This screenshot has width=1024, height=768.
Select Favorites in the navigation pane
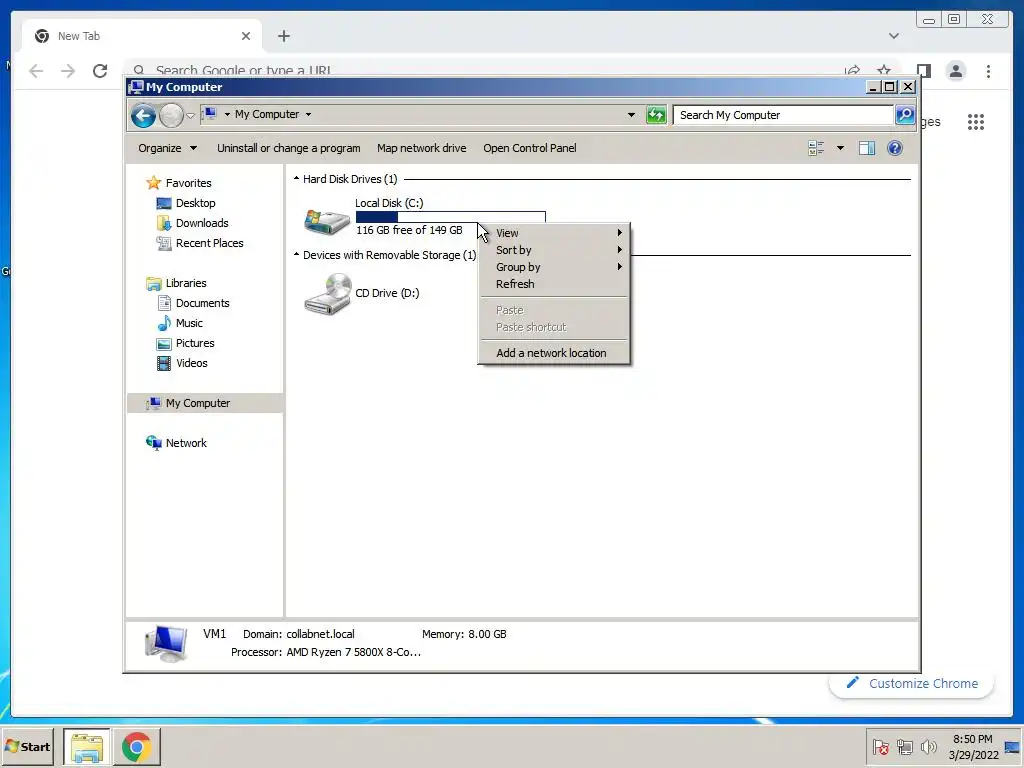point(188,183)
